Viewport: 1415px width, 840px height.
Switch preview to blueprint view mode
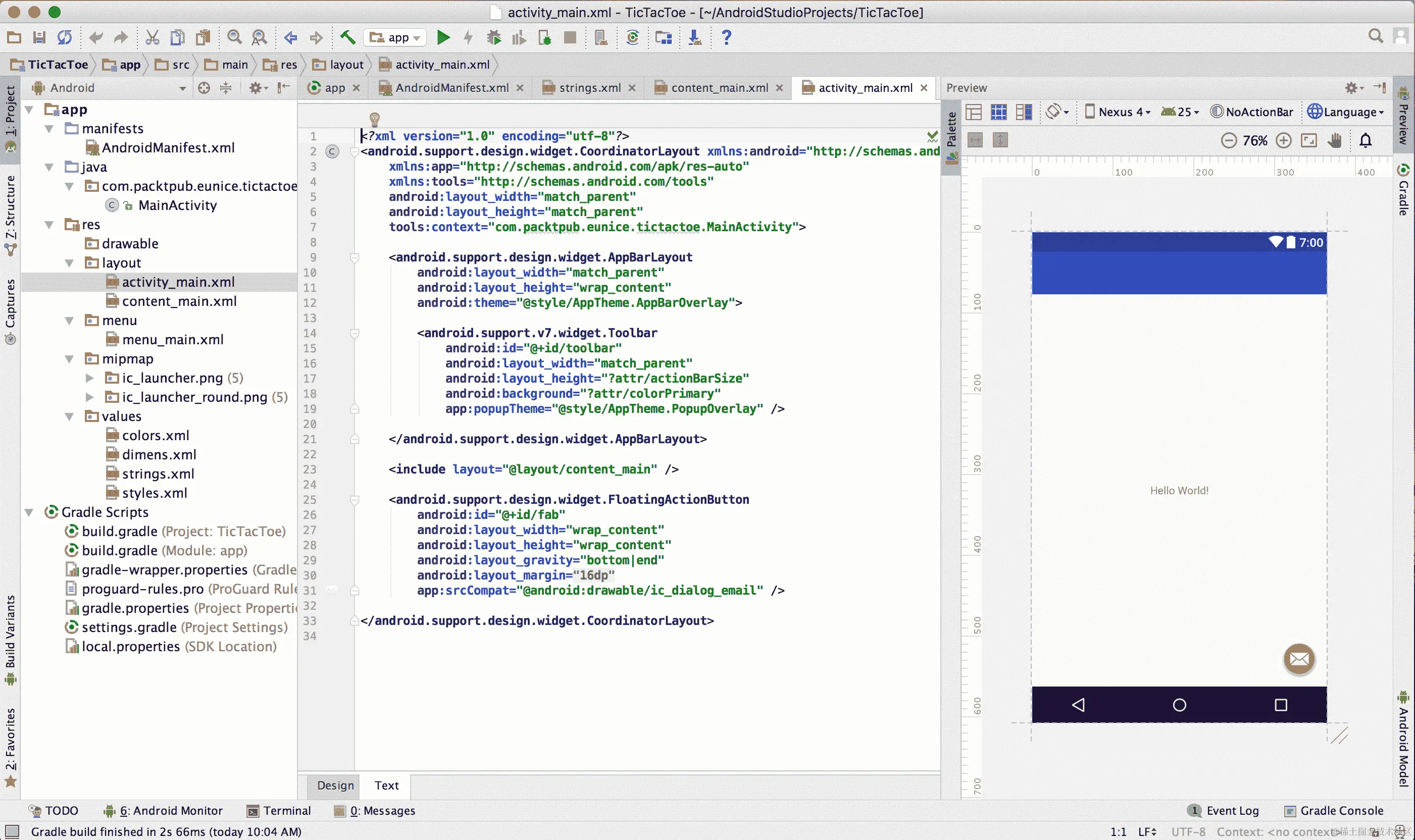998,112
